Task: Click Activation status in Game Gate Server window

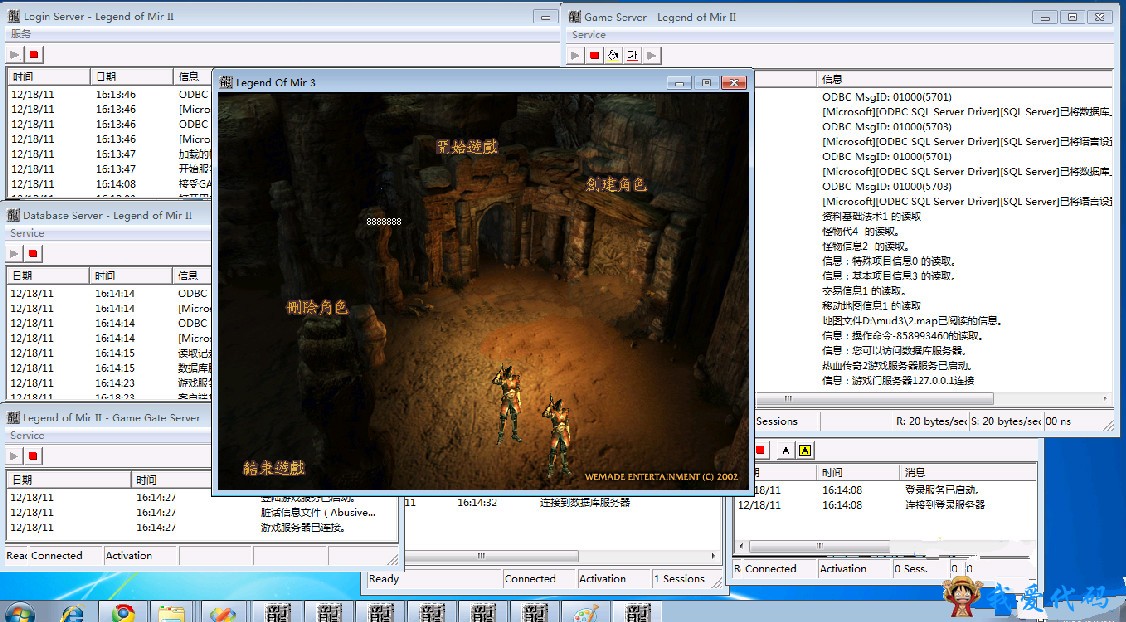Action: pyautogui.click(x=141, y=555)
